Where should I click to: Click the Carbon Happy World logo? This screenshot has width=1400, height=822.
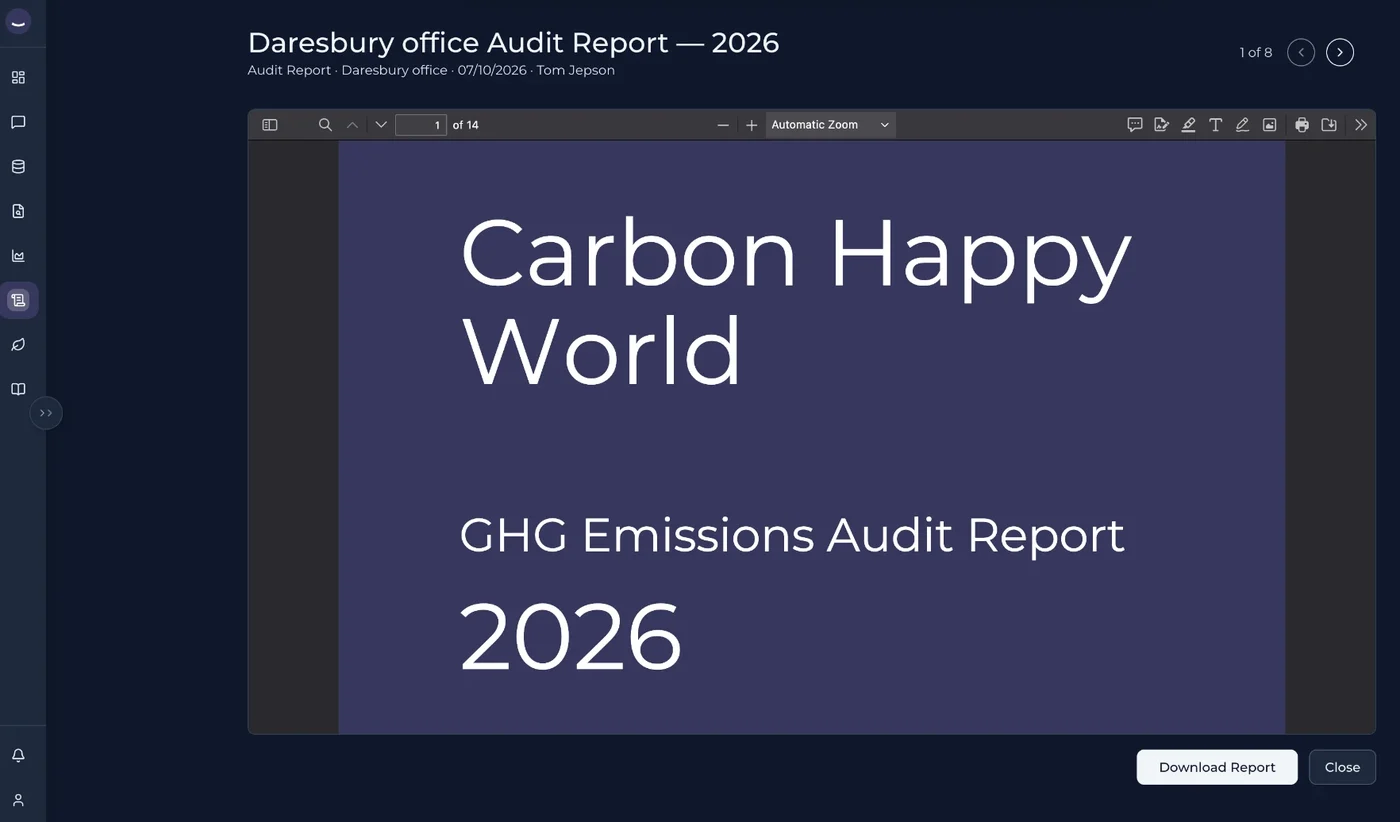coord(18,22)
